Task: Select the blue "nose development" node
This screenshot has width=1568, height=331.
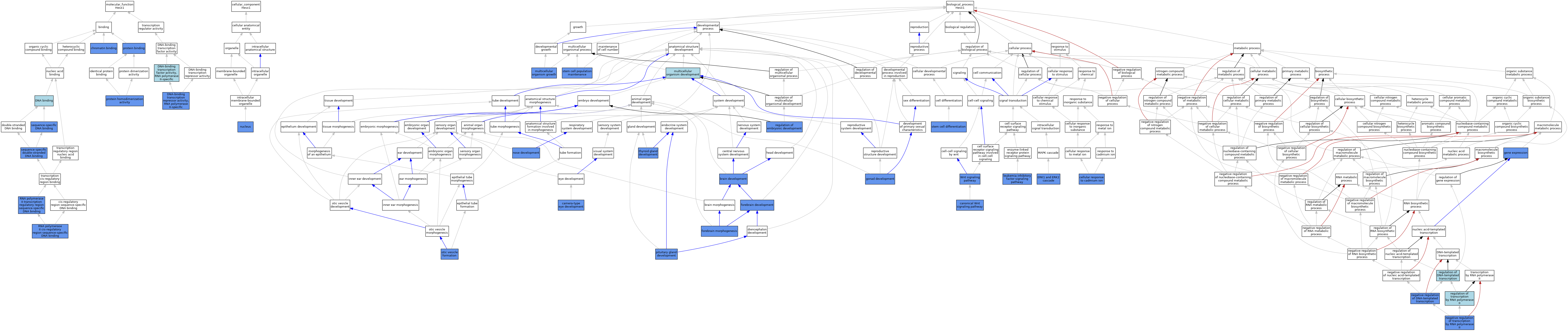Action: coord(526,153)
